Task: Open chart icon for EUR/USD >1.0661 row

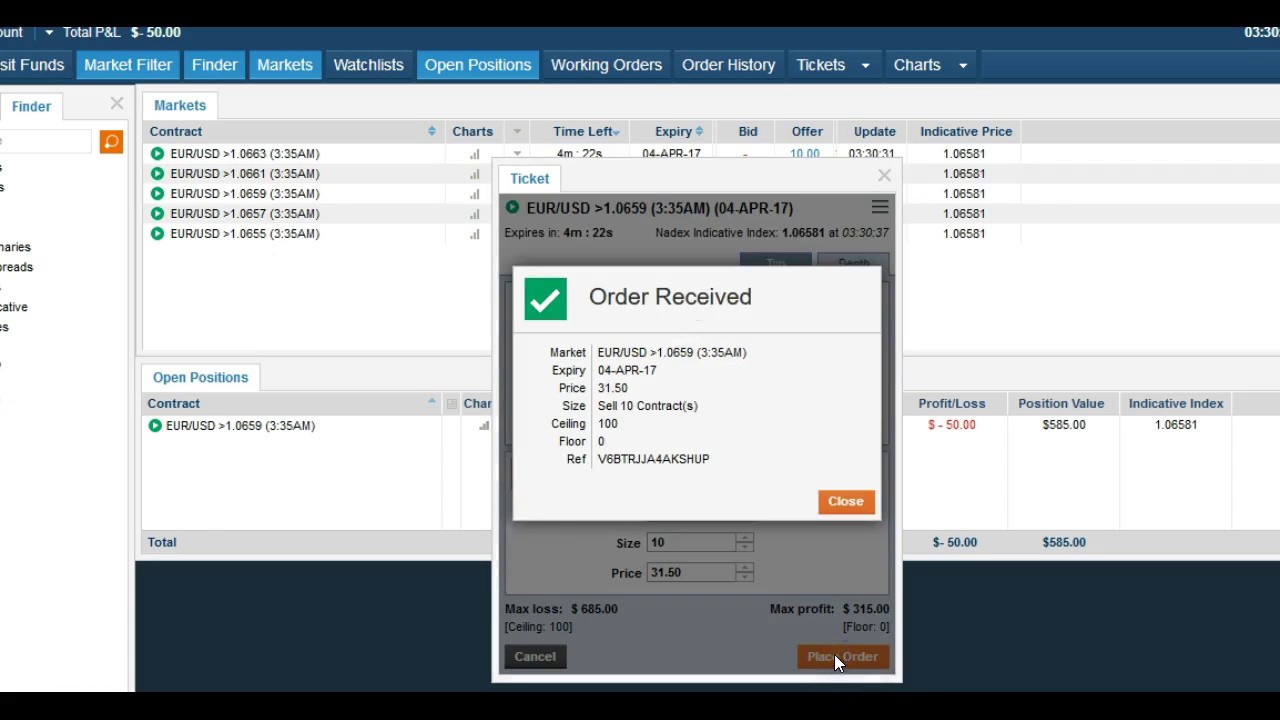Action: (x=475, y=174)
